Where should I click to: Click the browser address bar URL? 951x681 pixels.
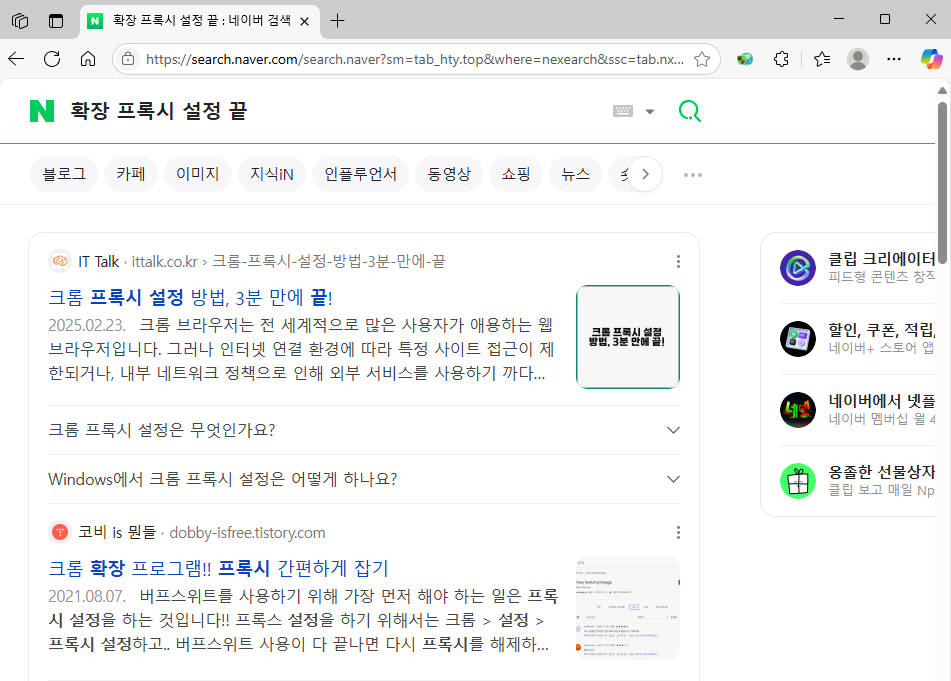pos(415,59)
